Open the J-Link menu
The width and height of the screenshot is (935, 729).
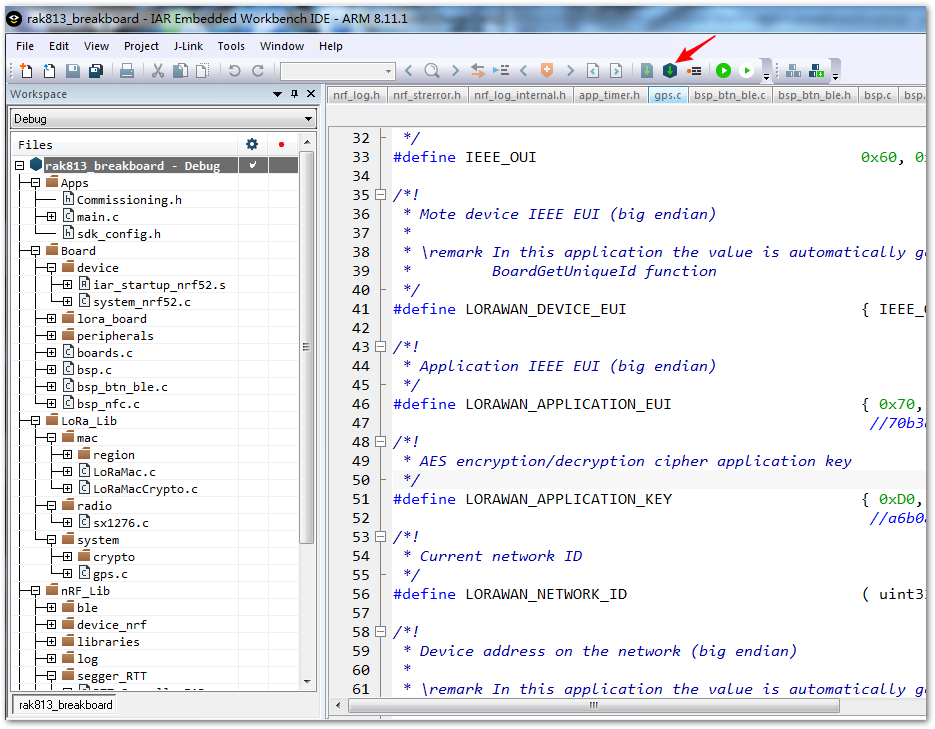click(x=188, y=46)
